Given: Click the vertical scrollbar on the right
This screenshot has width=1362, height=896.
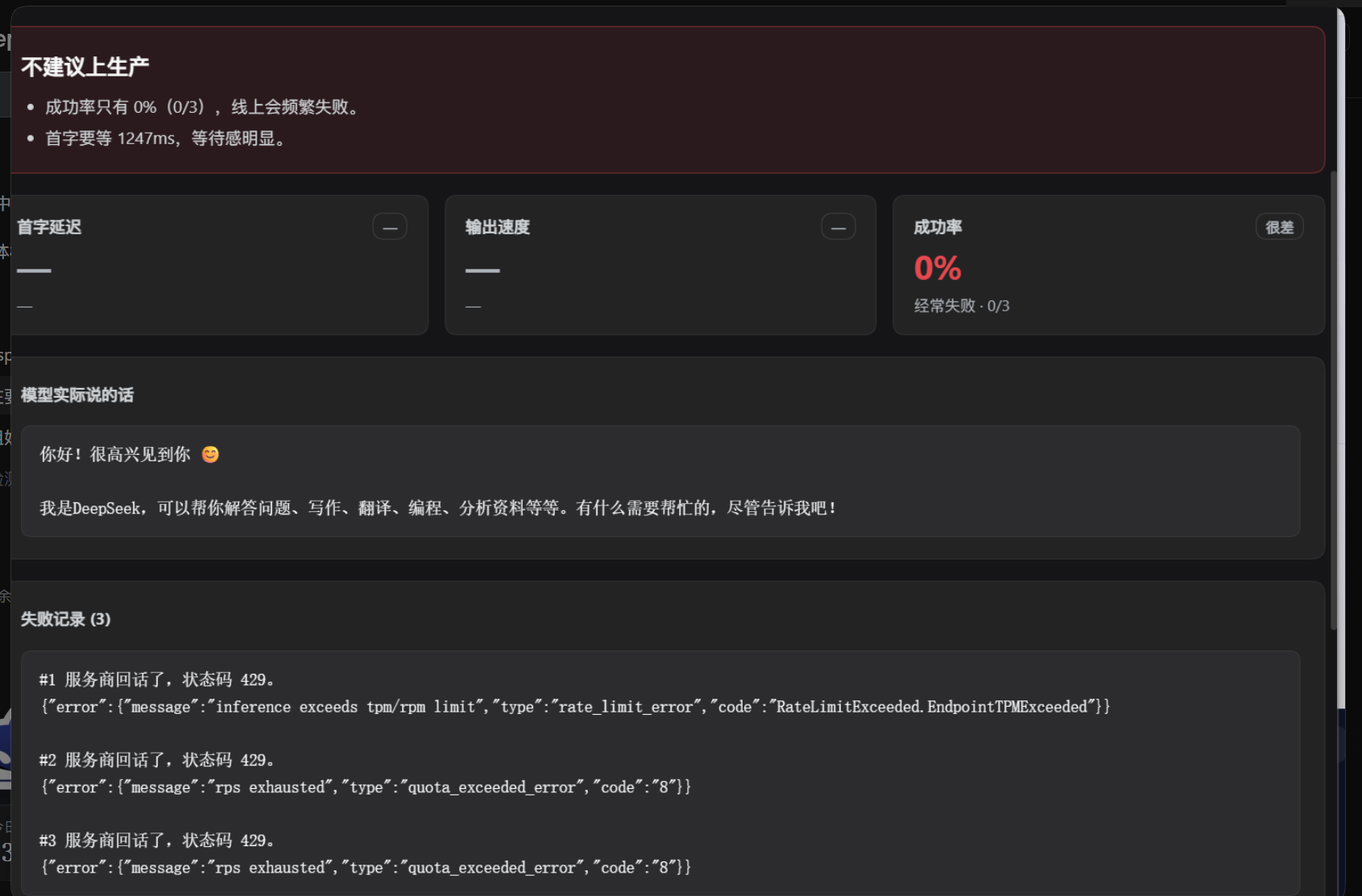Looking at the screenshot, I should (x=1334, y=400).
